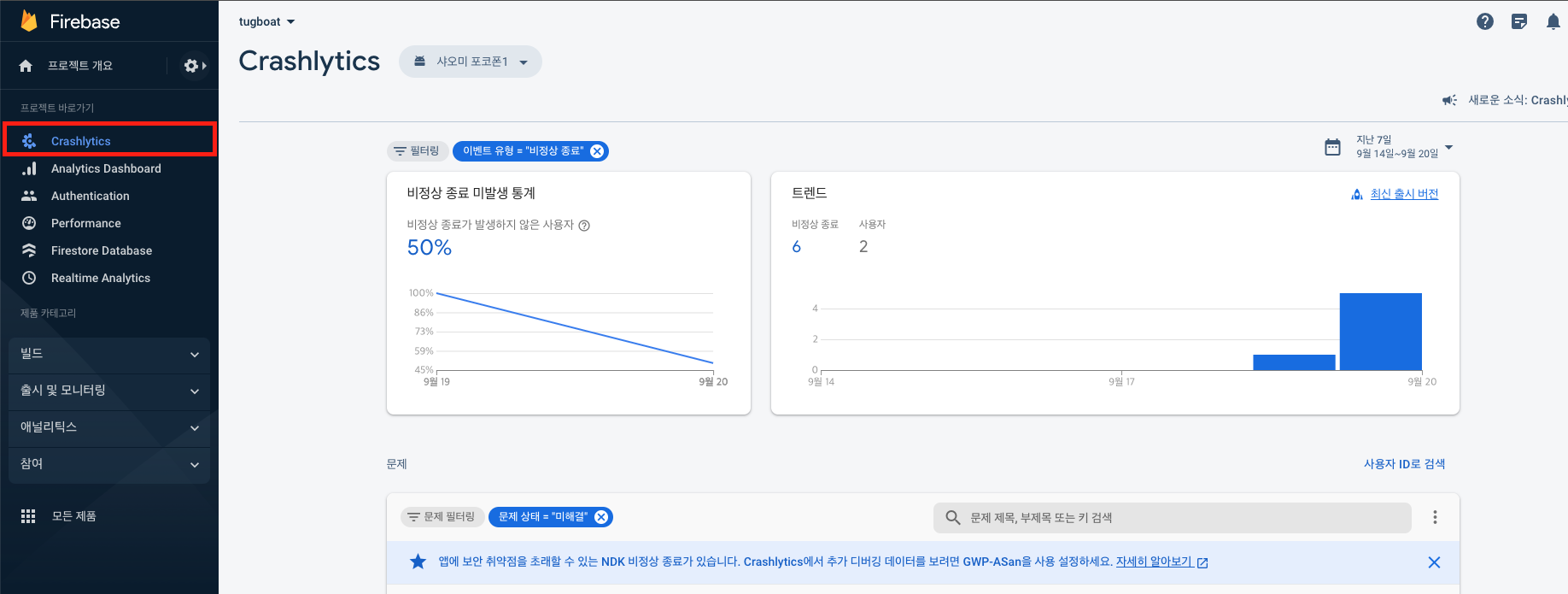The image size is (1568, 594).
Task: Open the tugboat project dropdown
Action: pyautogui.click(x=266, y=21)
